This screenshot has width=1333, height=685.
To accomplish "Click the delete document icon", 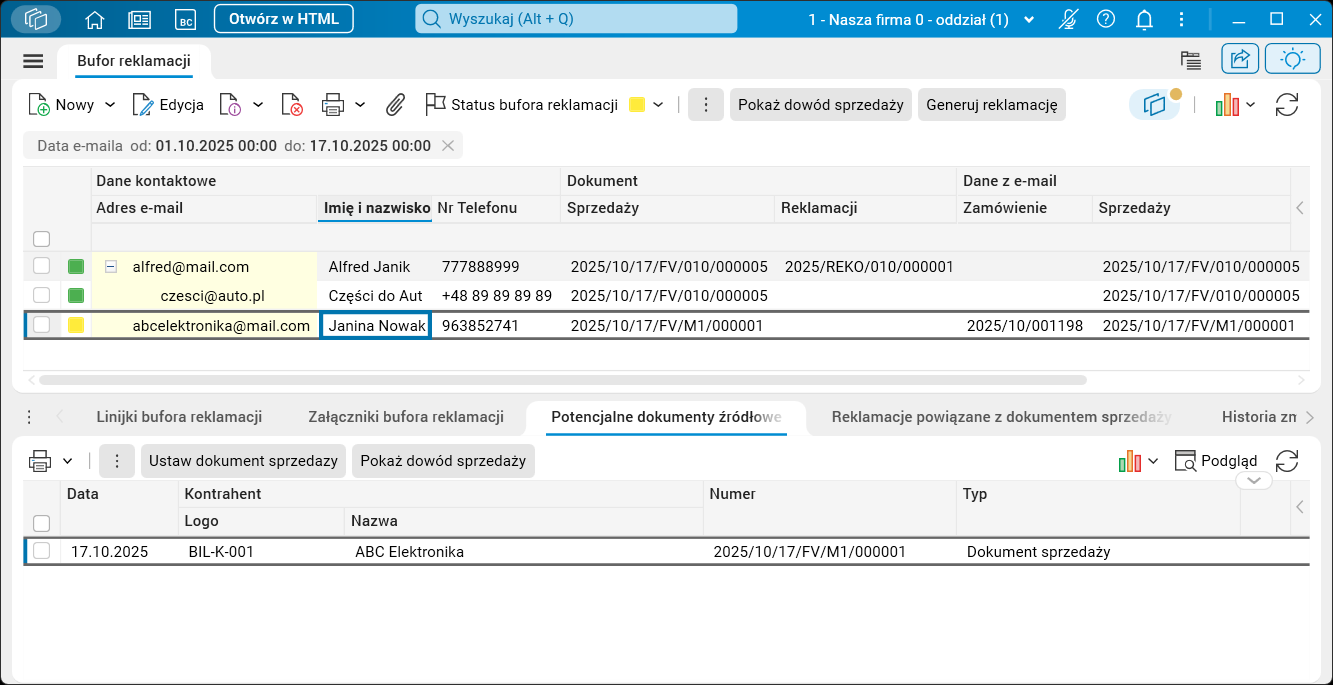I will tap(292, 105).
